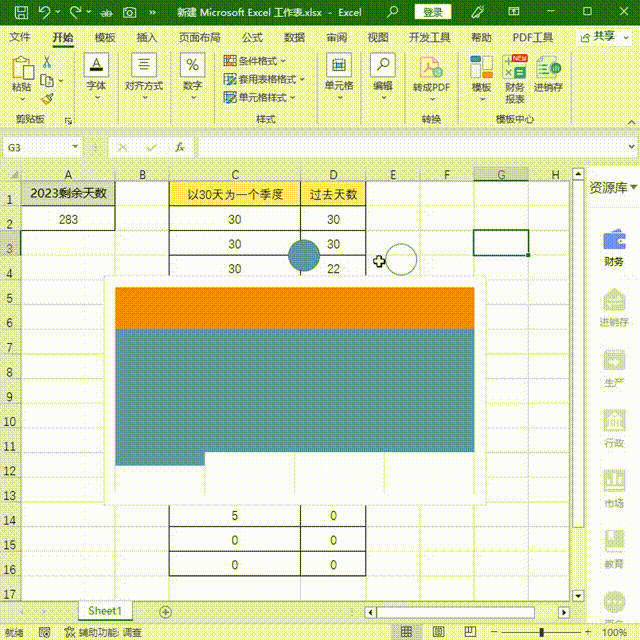
Task: Click the strikethrough ab icon
Action: (106, 13)
